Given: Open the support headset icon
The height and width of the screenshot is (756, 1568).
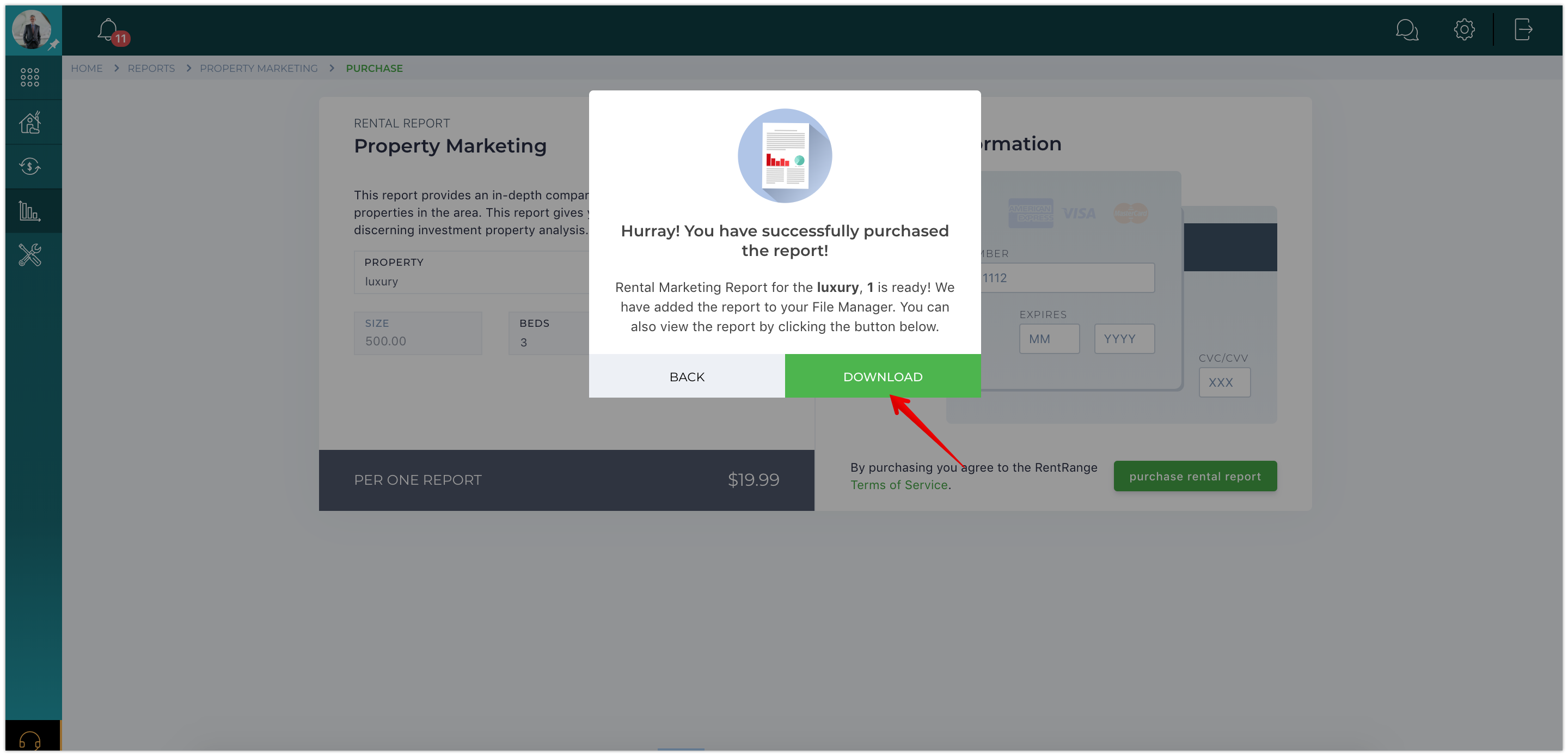Looking at the screenshot, I should [x=30, y=740].
